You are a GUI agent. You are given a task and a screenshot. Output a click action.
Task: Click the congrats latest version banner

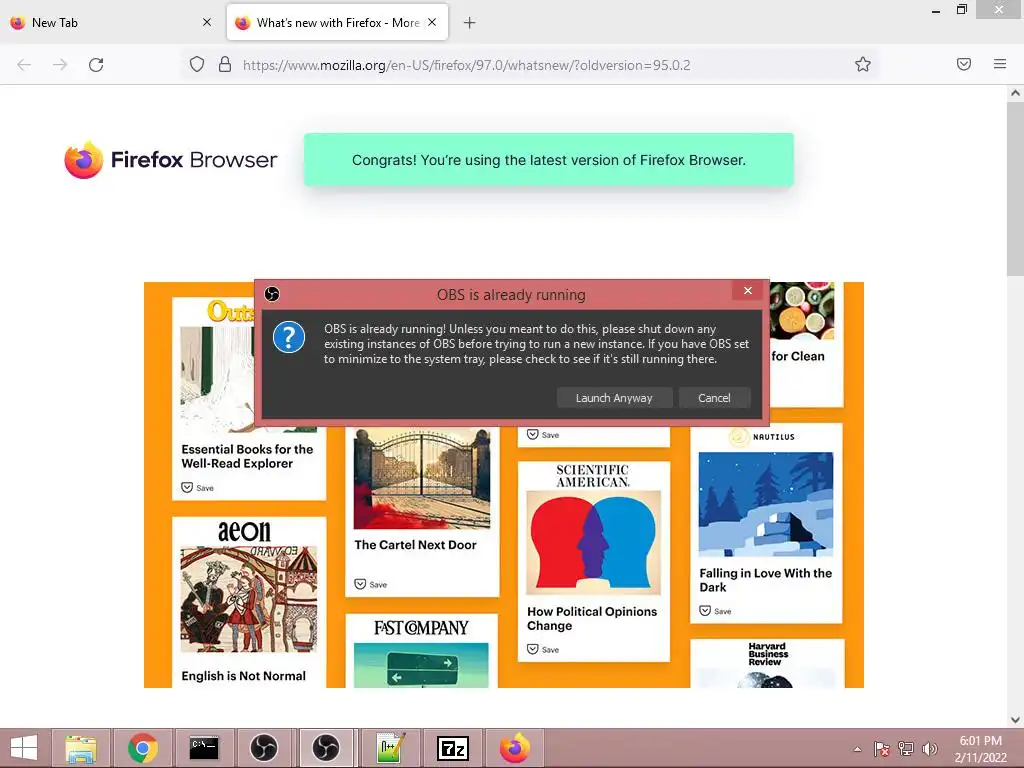(x=549, y=160)
